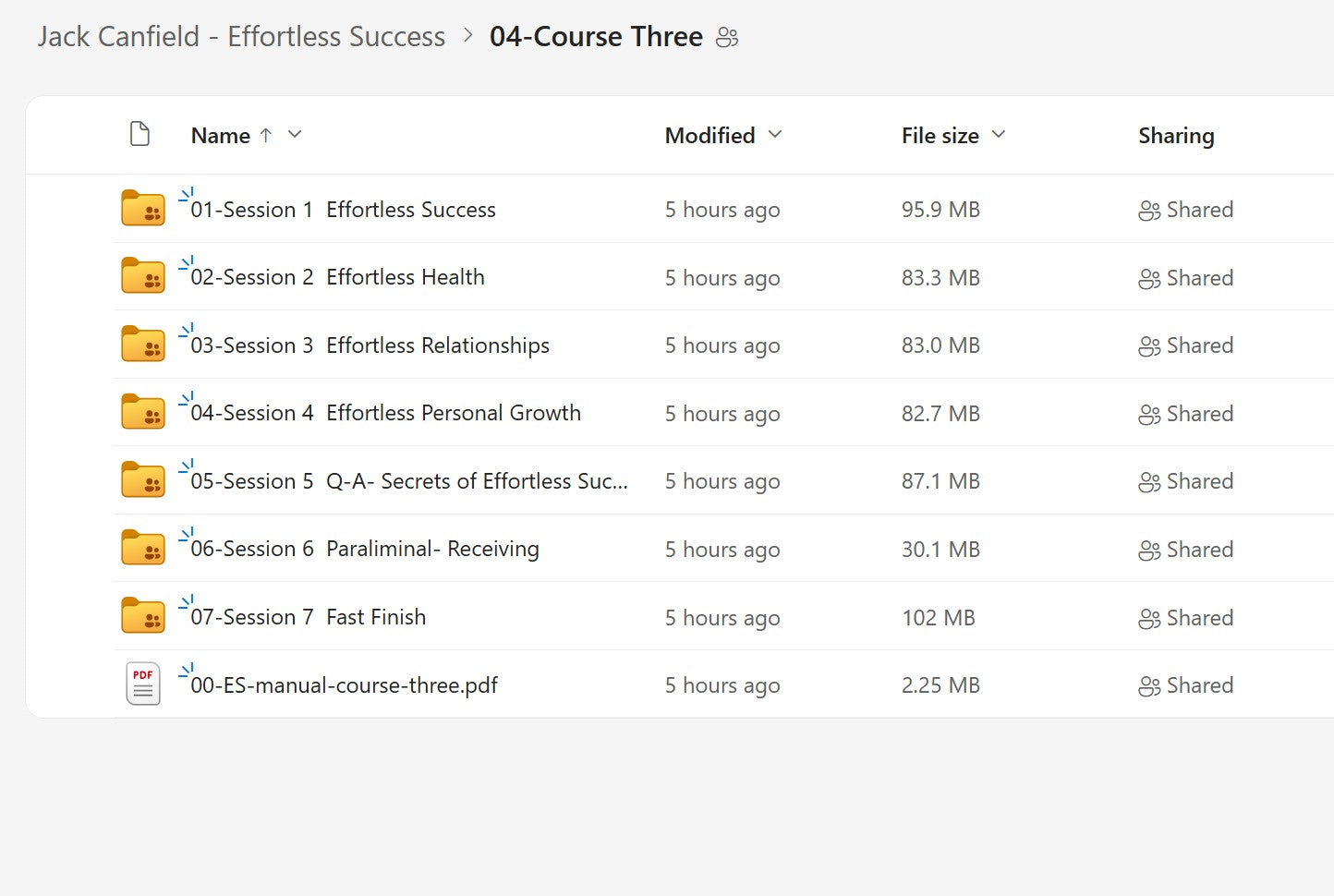Viewport: 1334px width, 896px height.
Task: Expand the File size column dropdown
Action: click(999, 134)
